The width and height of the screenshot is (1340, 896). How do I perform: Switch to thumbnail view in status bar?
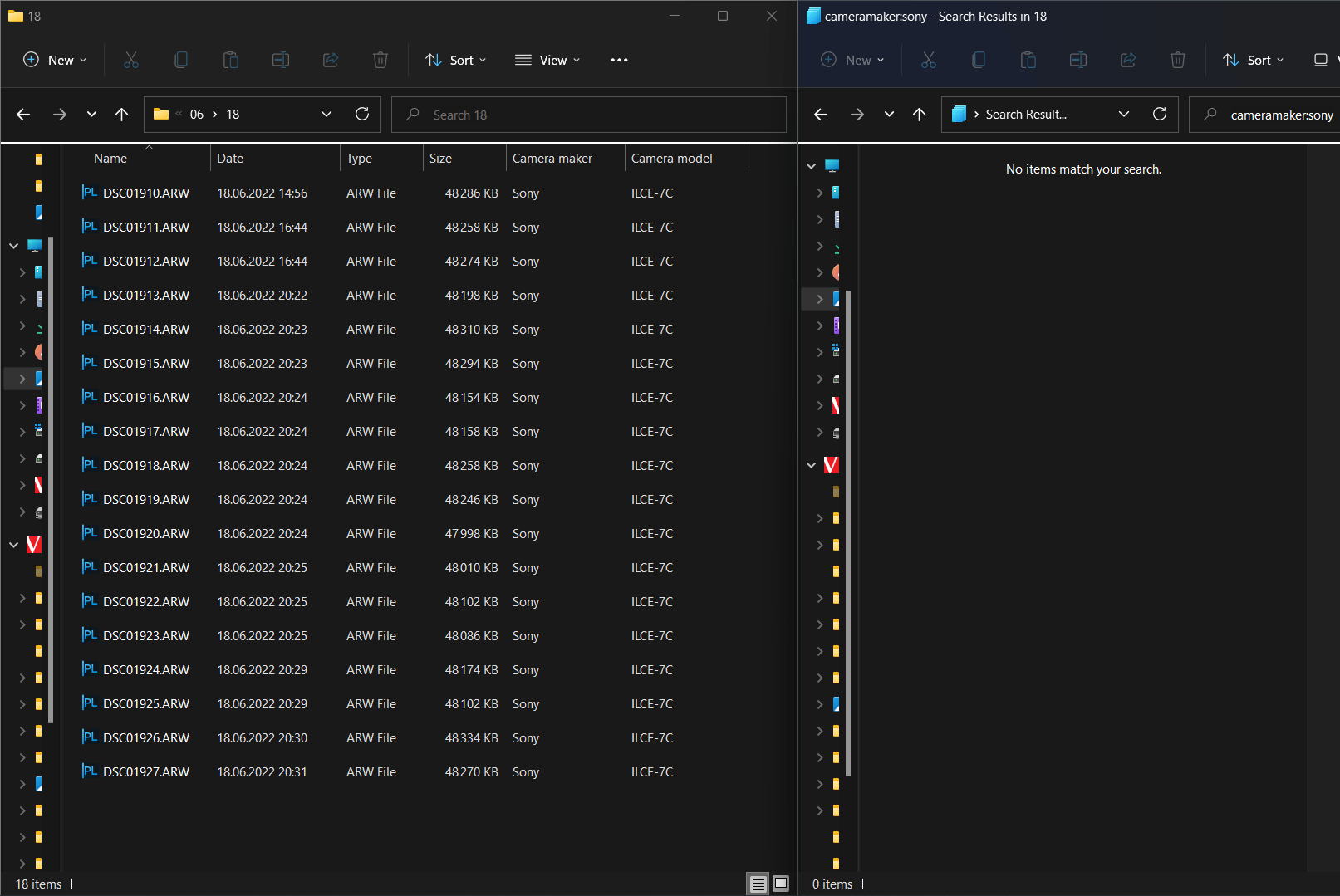click(x=781, y=884)
